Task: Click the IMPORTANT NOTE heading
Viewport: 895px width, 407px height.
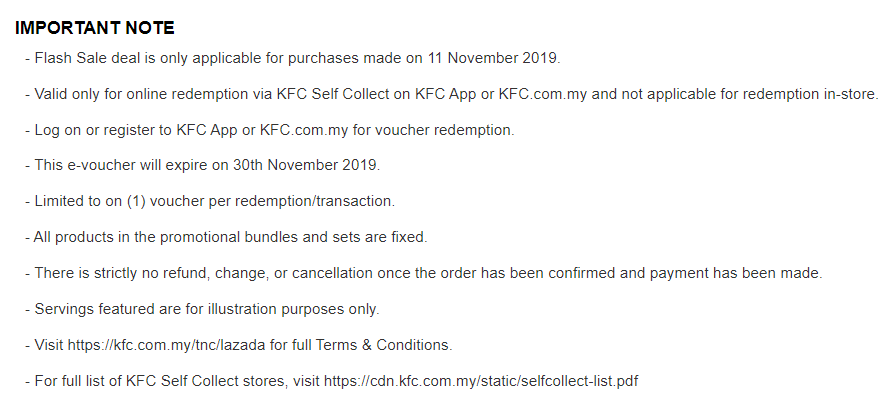Action: click(x=94, y=28)
